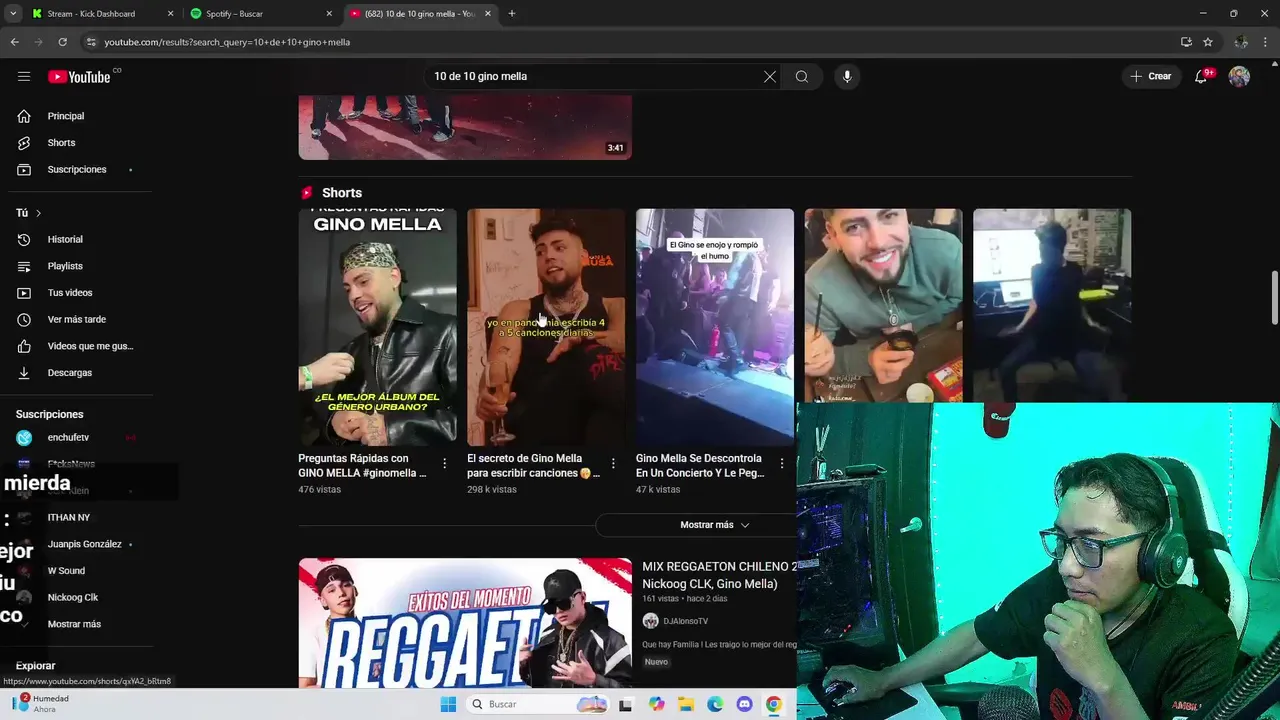Open enchufetv subscription channel
The height and width of the screenshot is (720, 1280).
[68, 437]
